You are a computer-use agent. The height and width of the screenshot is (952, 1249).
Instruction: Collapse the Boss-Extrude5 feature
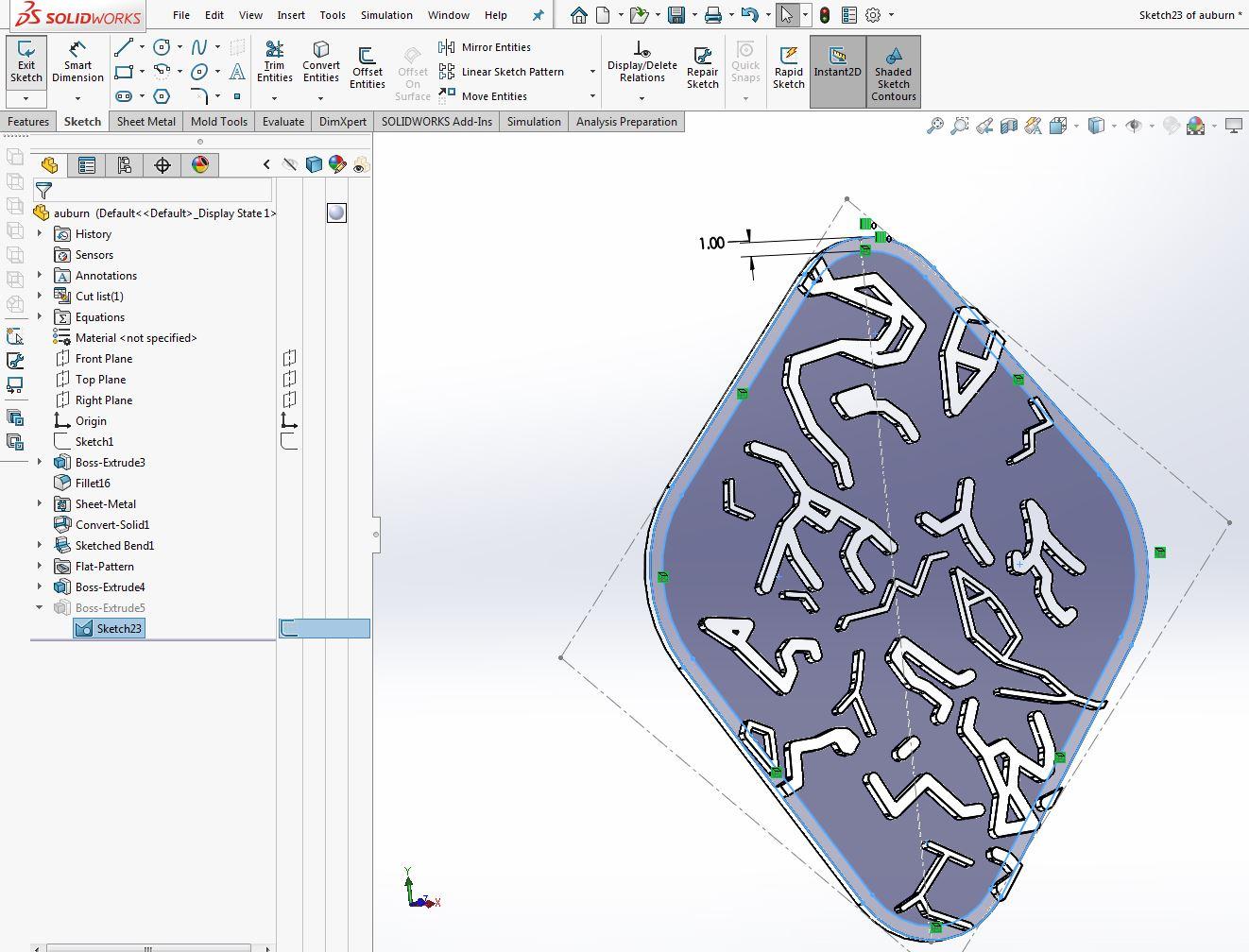click(x=40, y=607)
